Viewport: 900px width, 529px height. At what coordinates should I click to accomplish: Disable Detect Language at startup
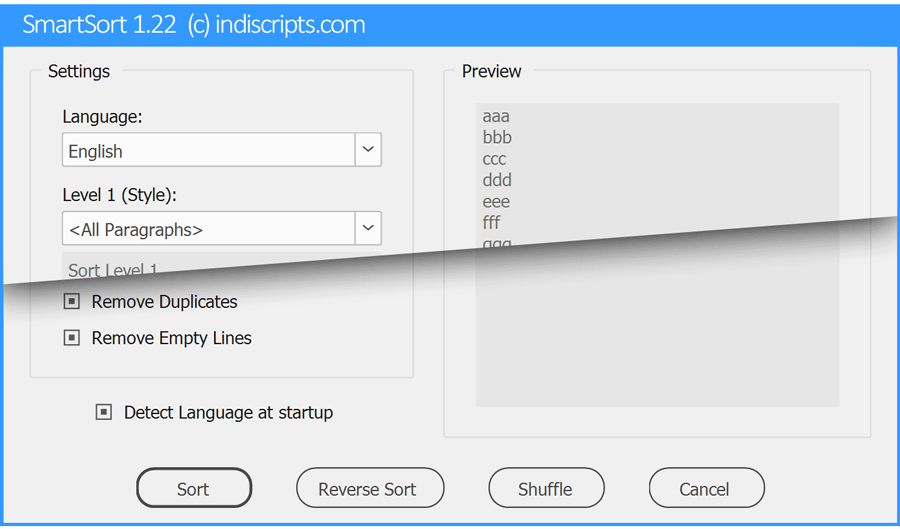[104, 412]
